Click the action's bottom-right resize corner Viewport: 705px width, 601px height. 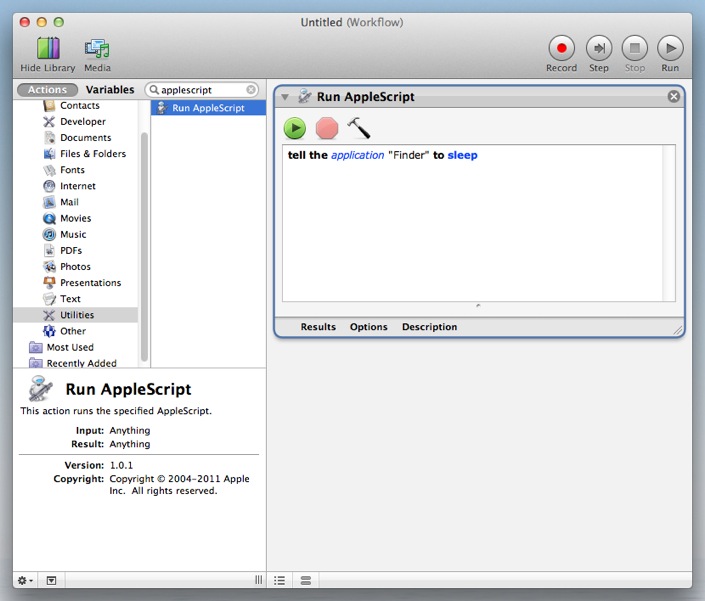[678, 330]
